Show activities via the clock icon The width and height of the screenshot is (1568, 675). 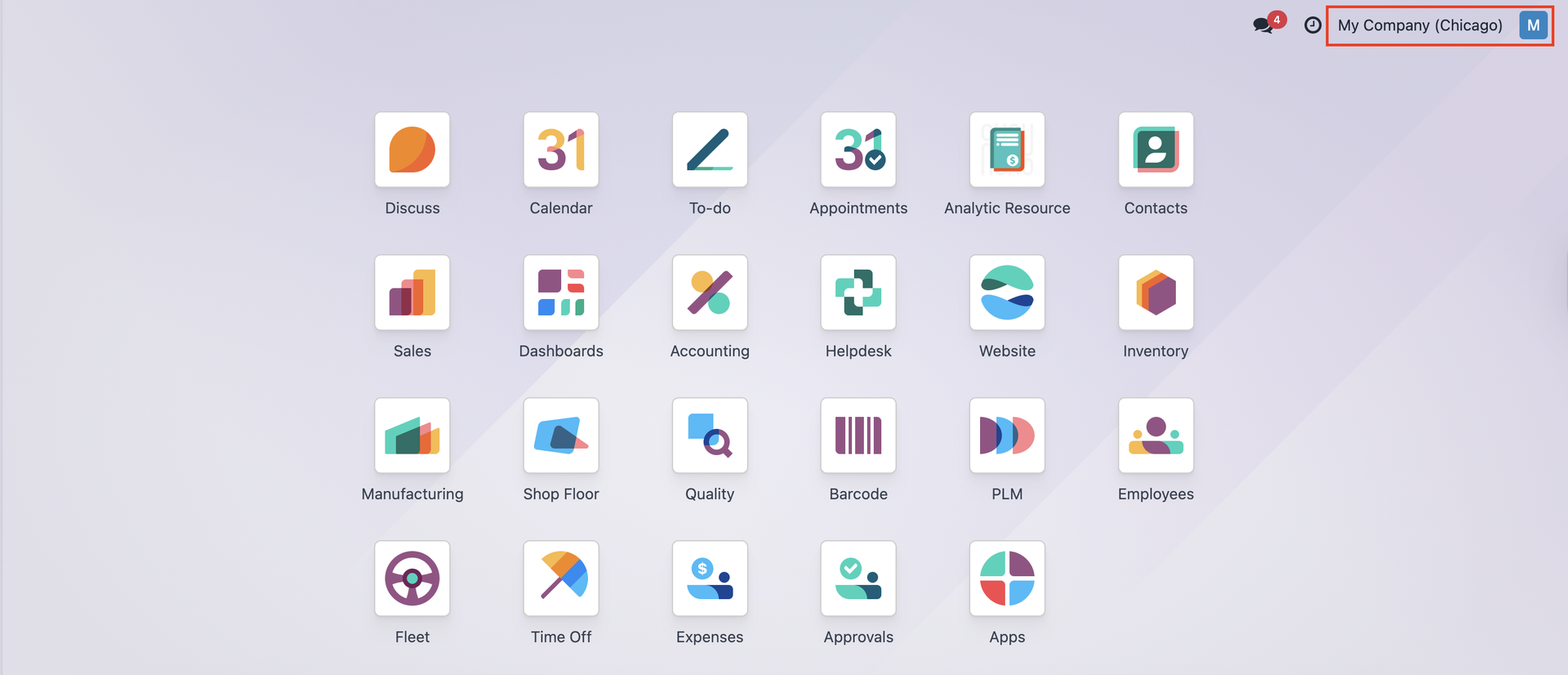point(1312,25)
